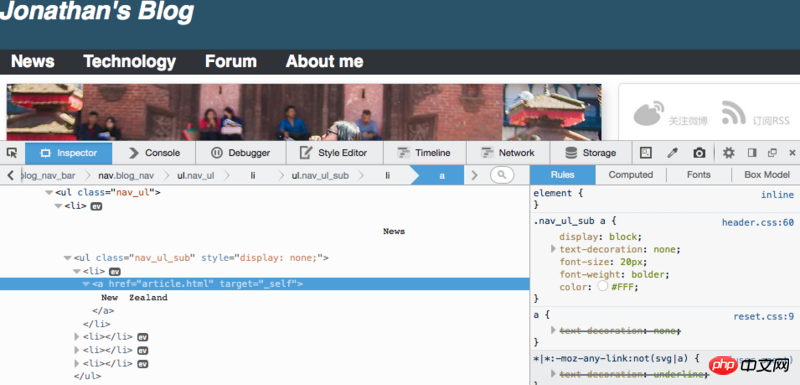
Task: Click the blog banner photo
Action: [304, 112]
